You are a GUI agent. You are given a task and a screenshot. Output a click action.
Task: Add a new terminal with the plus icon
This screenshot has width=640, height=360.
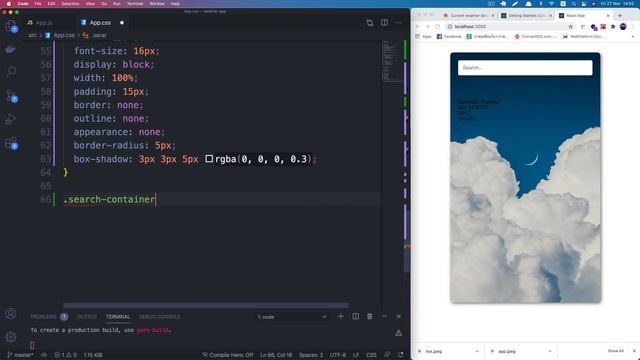[x=340, y=316]
